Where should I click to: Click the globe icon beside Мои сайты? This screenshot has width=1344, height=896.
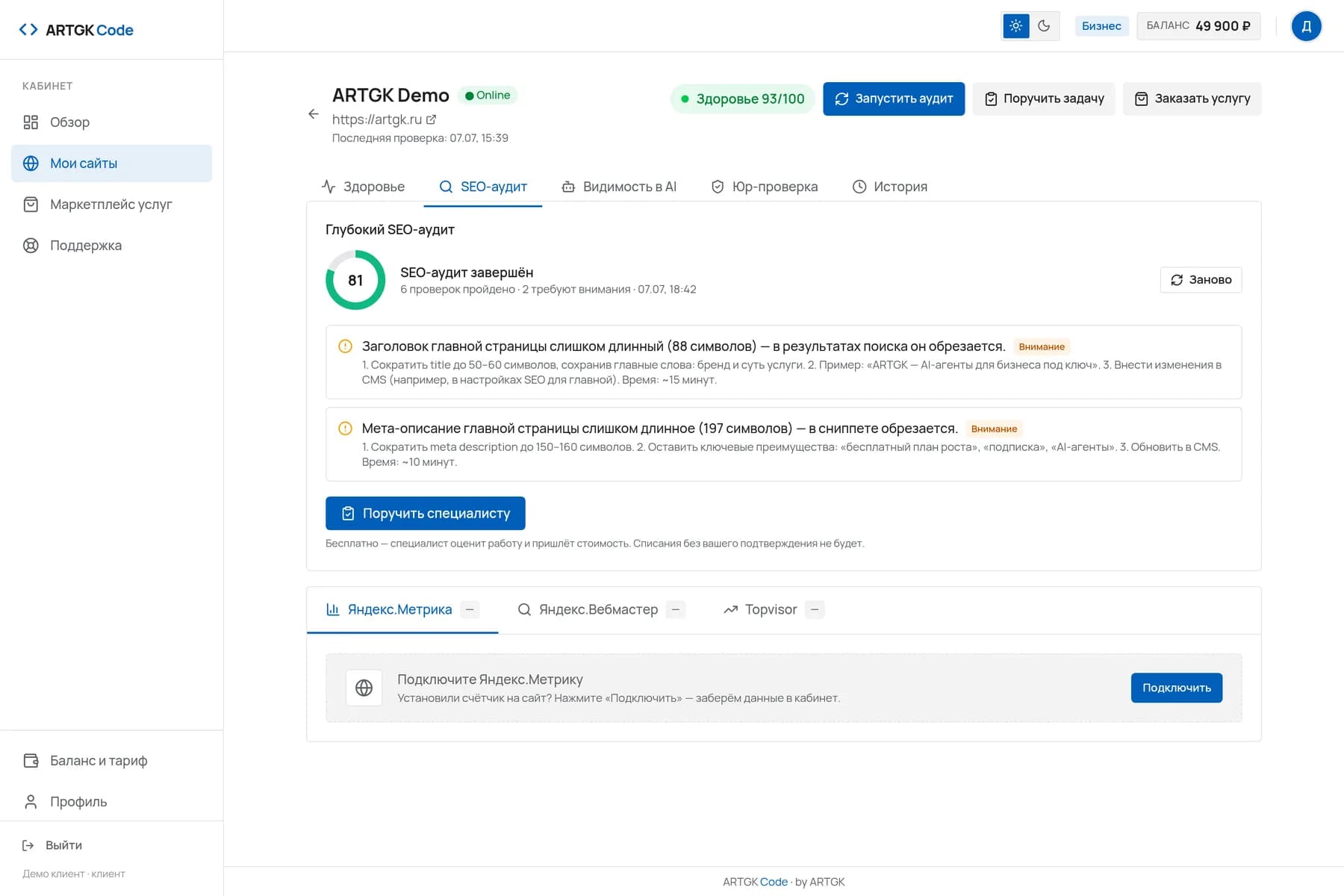(31, 163)
